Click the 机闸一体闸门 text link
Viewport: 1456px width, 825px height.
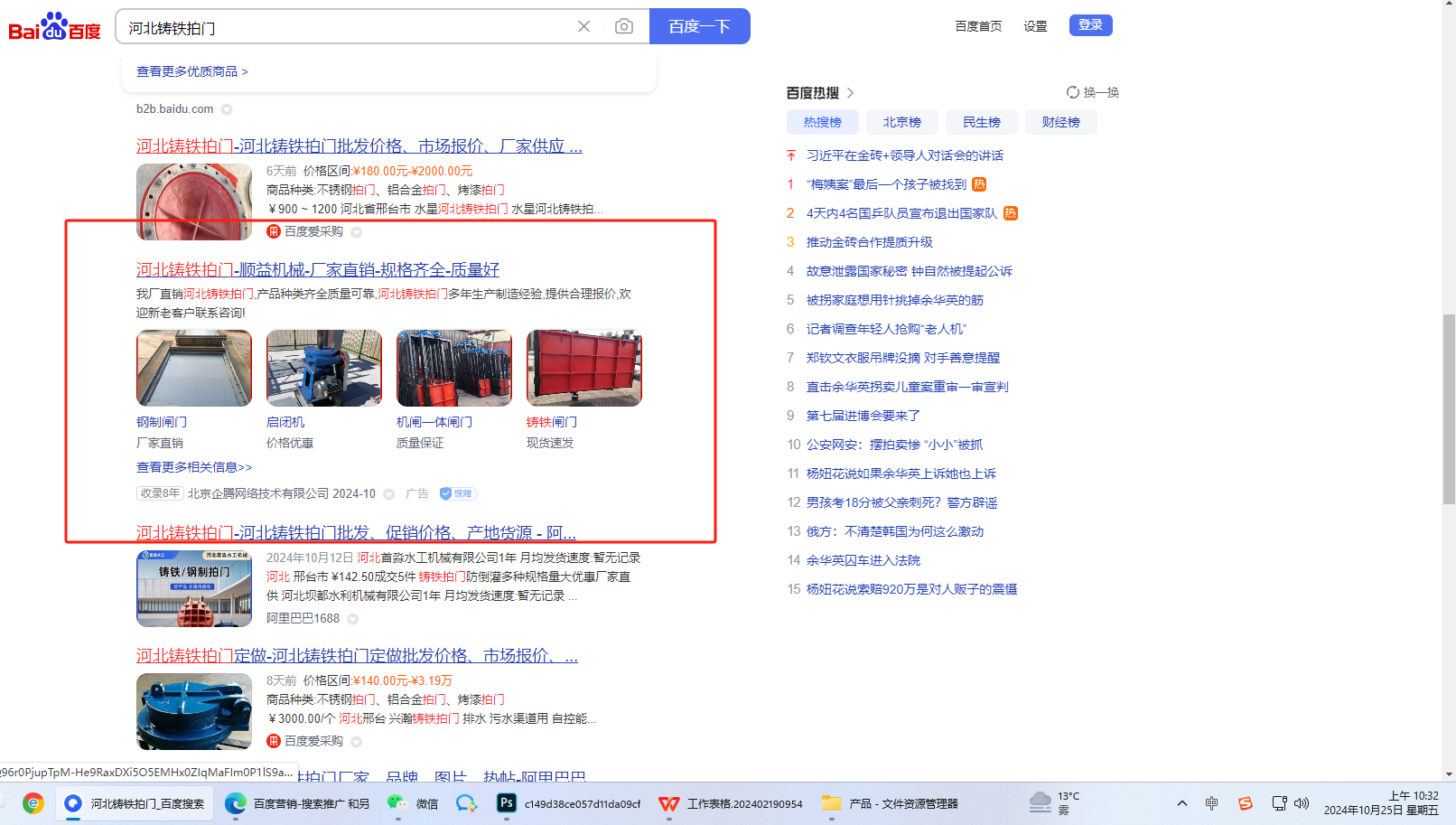coord(434,422)
